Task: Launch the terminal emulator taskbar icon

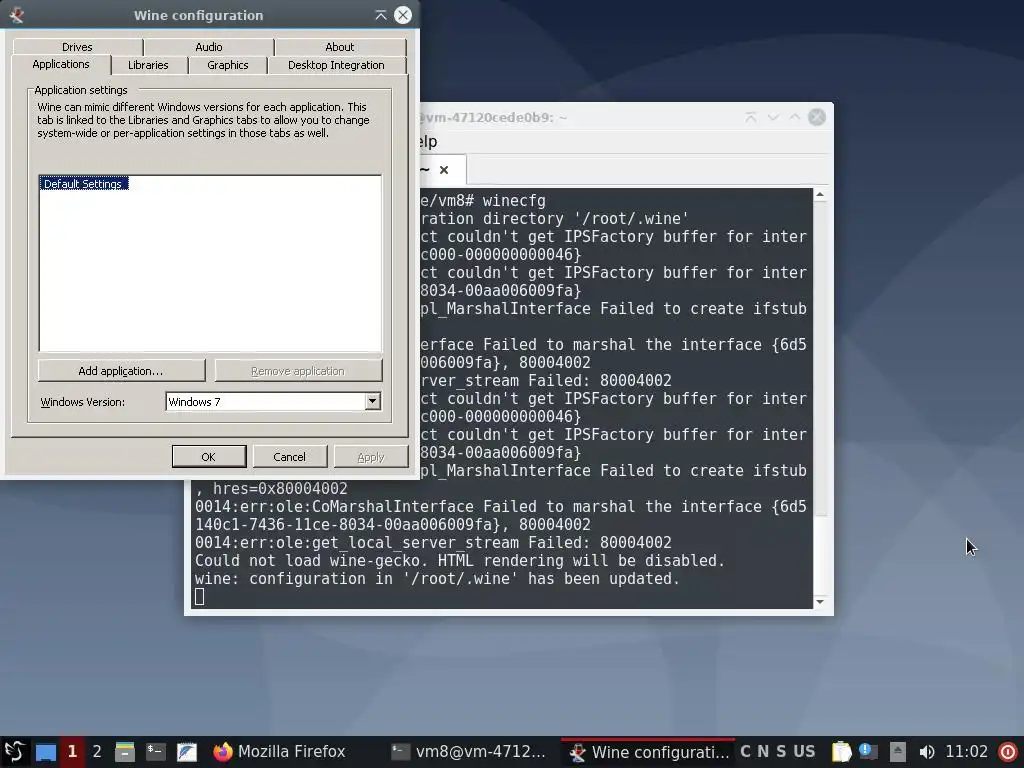Action: tap(155, 752)
